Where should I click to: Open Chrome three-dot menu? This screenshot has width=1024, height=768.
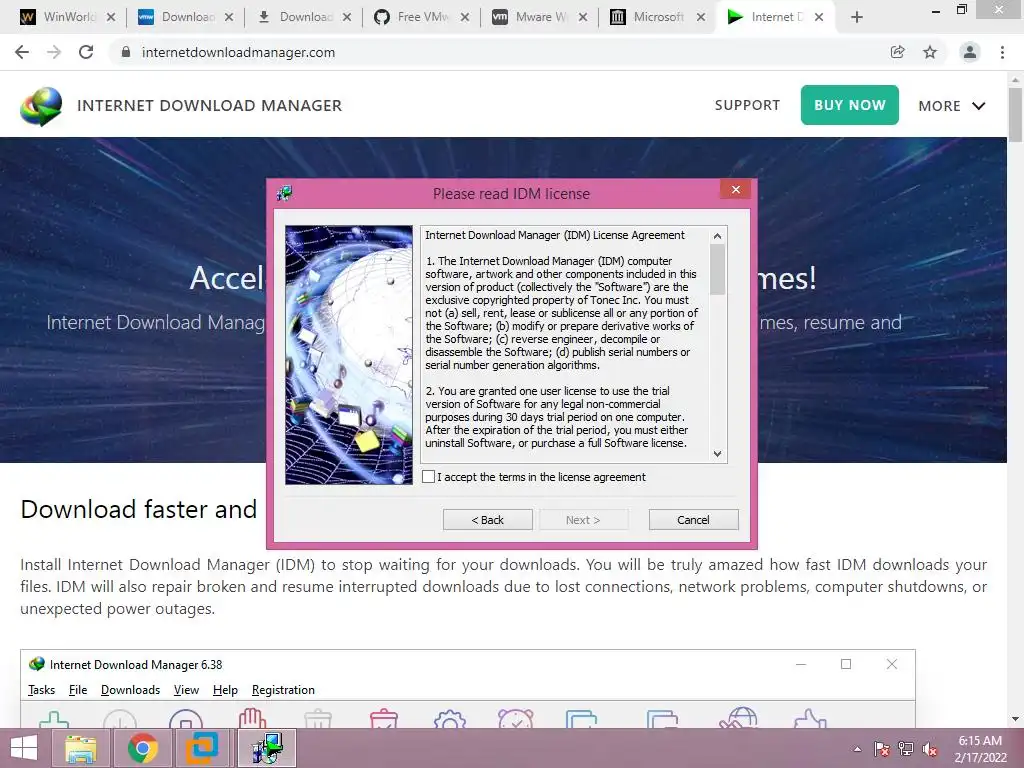point(1002,52)
